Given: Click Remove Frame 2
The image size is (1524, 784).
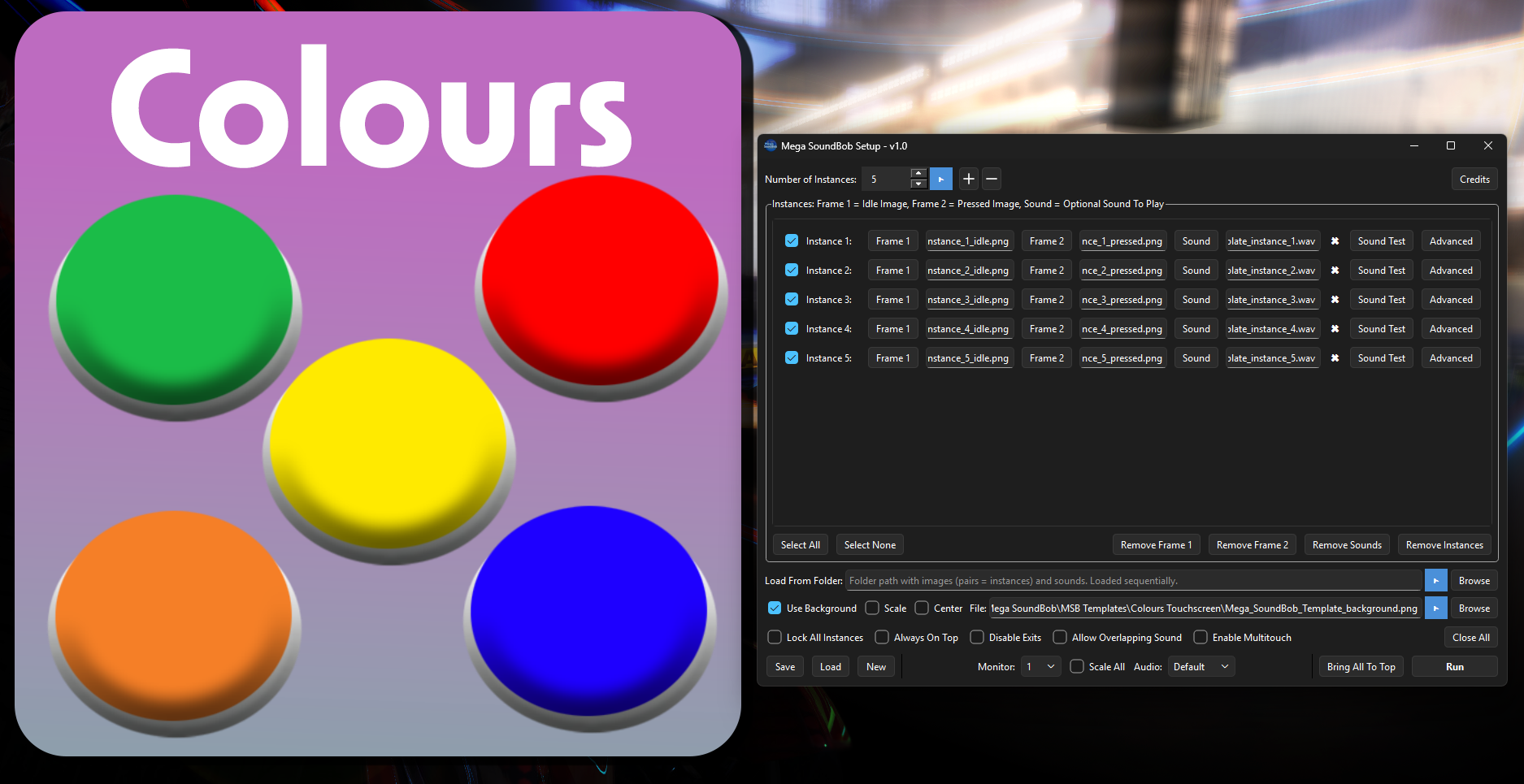Looking at the screenshot, I should tap(1252, 545).
